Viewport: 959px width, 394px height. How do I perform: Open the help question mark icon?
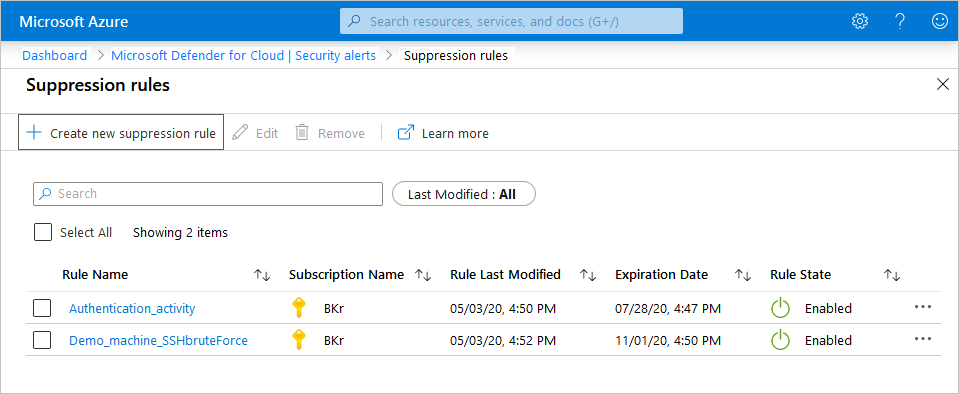(x=900, y=21)
